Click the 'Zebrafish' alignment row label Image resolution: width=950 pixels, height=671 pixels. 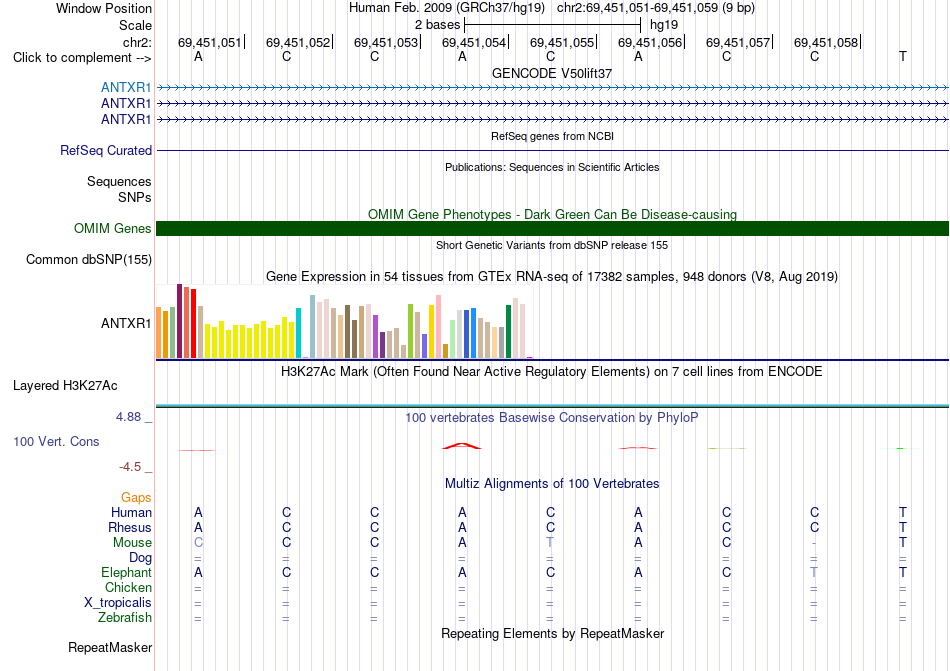tap(125, 618)
